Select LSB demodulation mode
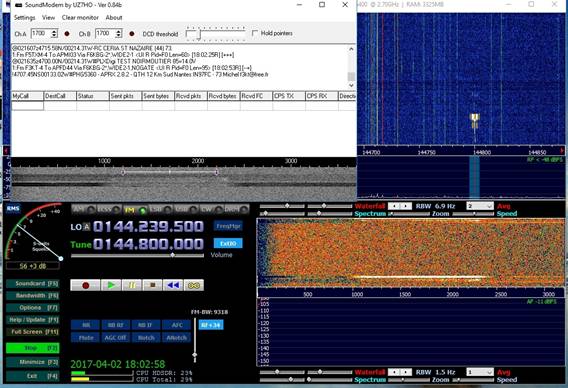The height and width of the screenshot is (388, 568). (x=160, y=209)
